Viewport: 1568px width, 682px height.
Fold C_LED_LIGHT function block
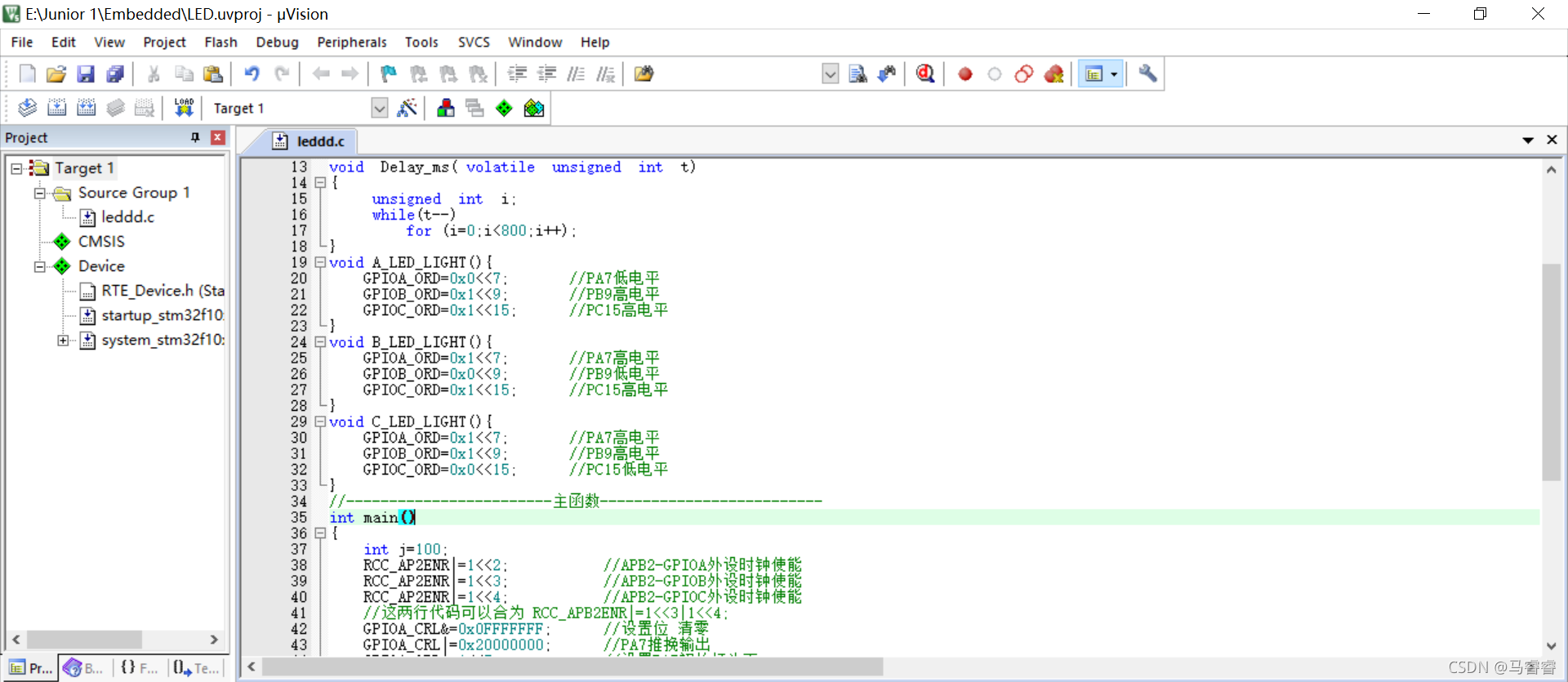point(321,421)
